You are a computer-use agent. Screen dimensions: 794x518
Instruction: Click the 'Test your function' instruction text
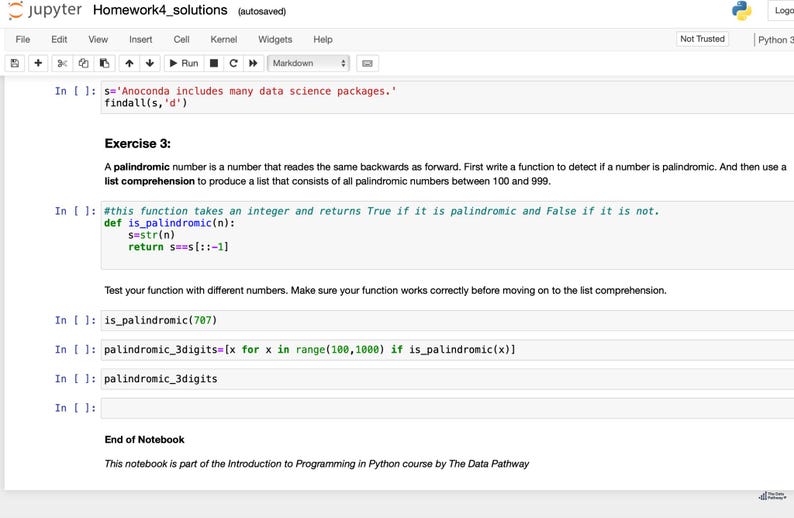tap(385, 291)
